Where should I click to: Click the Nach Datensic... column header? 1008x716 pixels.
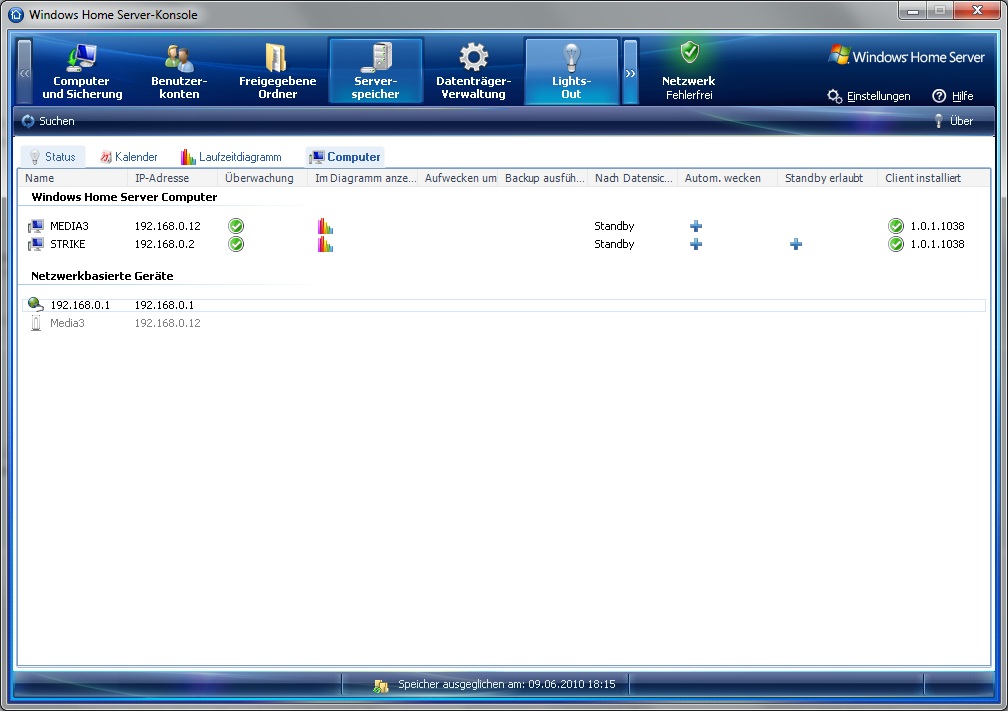coord(633,178)
